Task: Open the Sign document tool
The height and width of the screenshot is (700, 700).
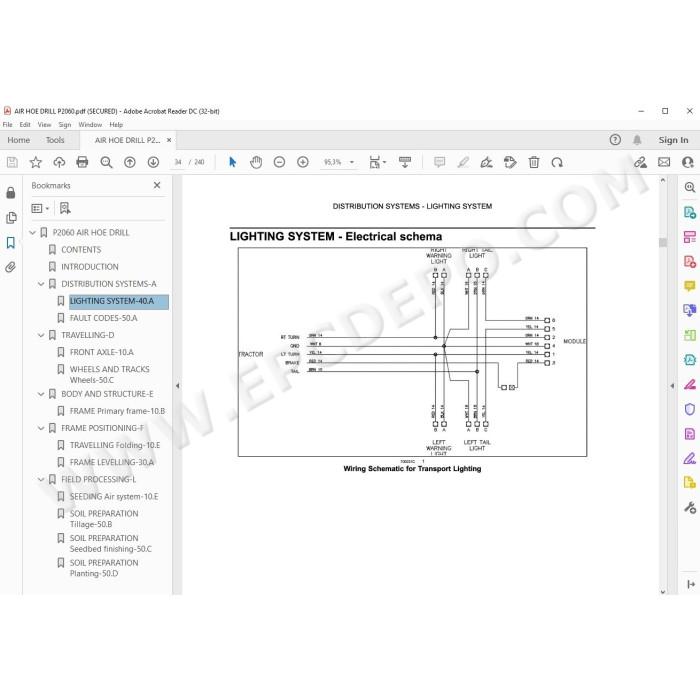Action: click(x=486, y=162)
